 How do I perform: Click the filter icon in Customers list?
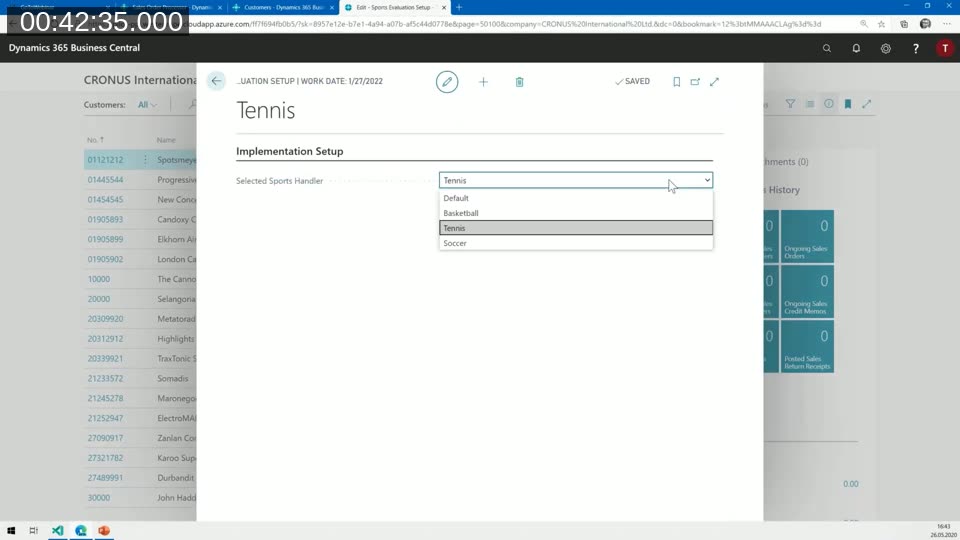(790, 104)
